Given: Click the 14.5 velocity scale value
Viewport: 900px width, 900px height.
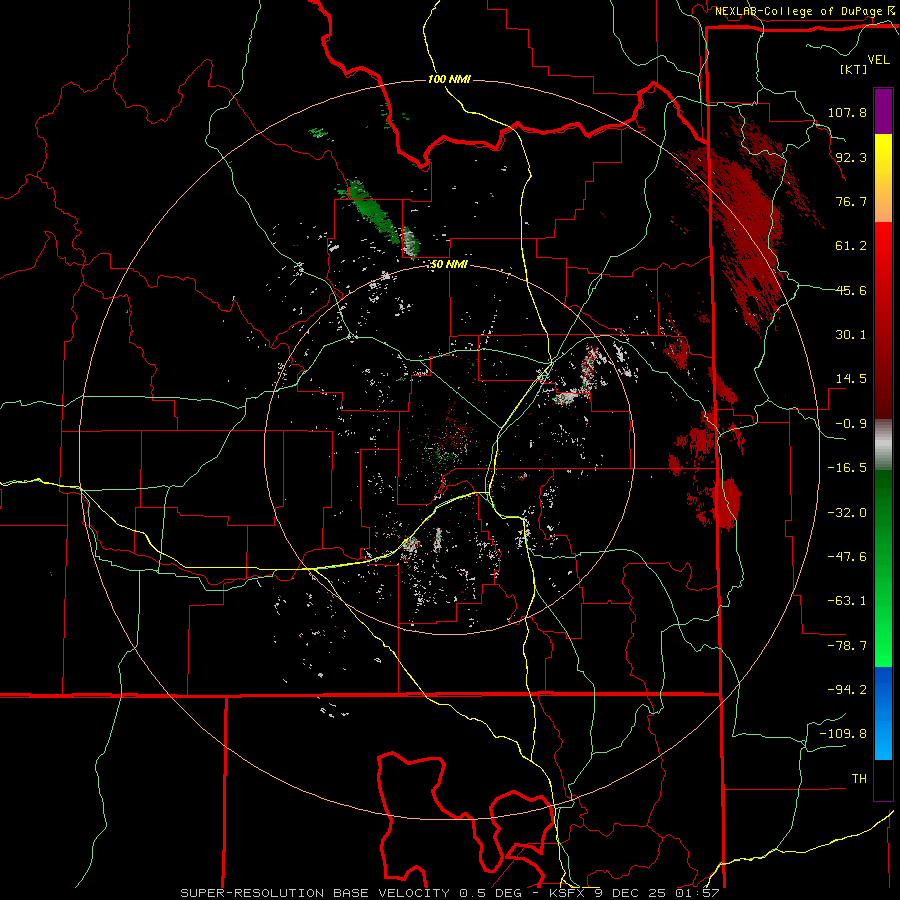Looking at the screenshot, I should click(851, 379).
